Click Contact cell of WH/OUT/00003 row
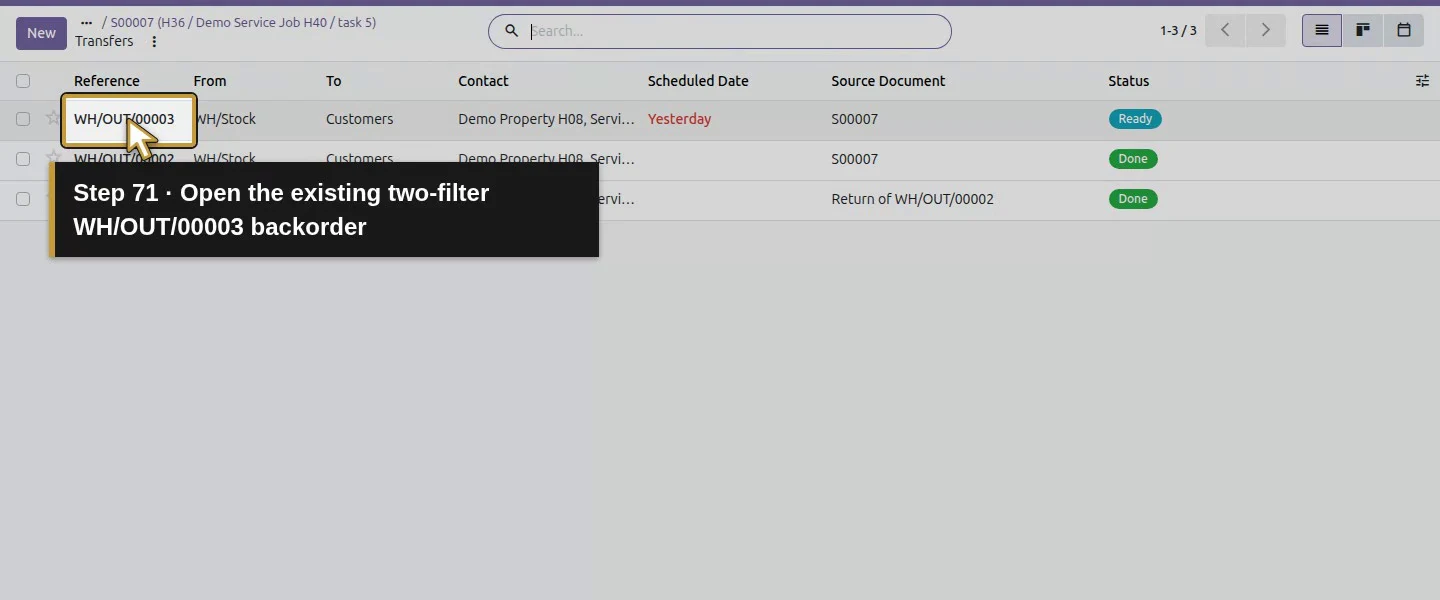The image size is (1440, 600). tap(546, 119)
